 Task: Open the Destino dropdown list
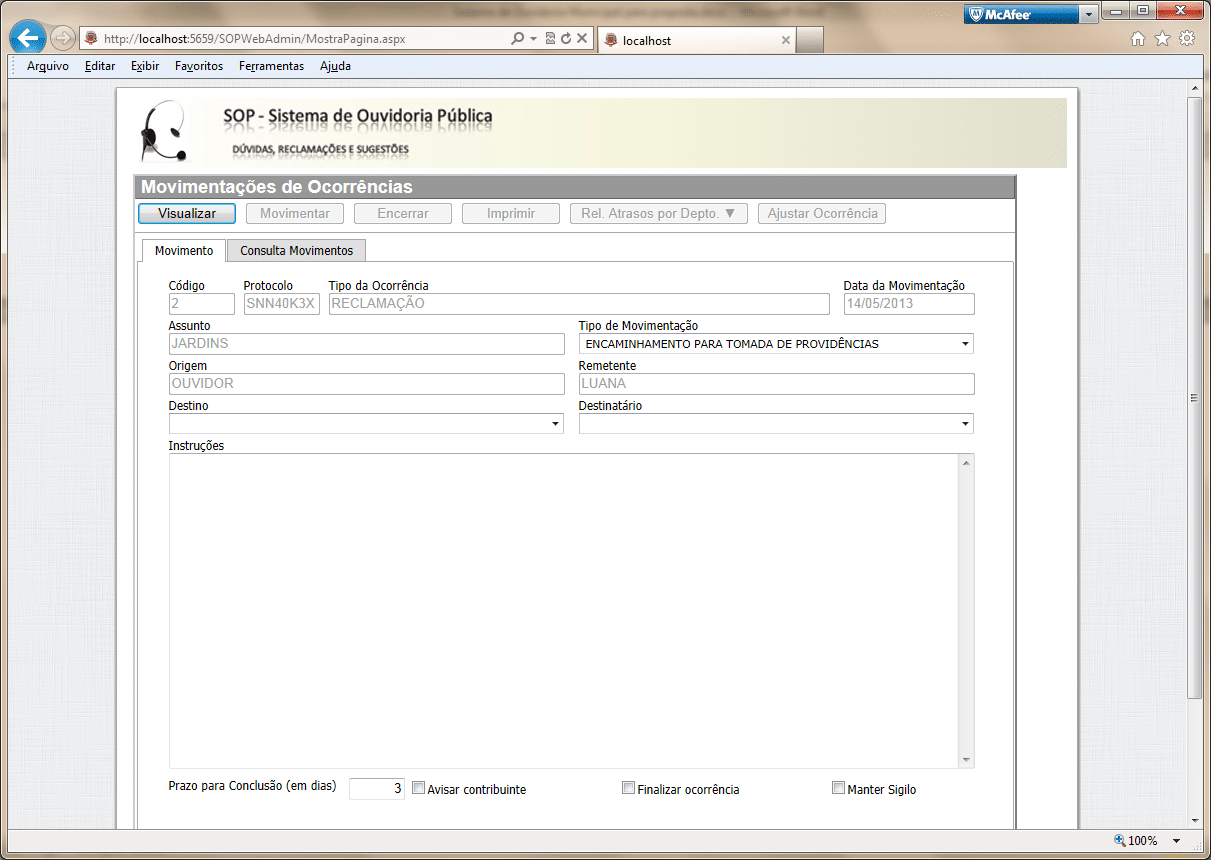pos(555,424)
